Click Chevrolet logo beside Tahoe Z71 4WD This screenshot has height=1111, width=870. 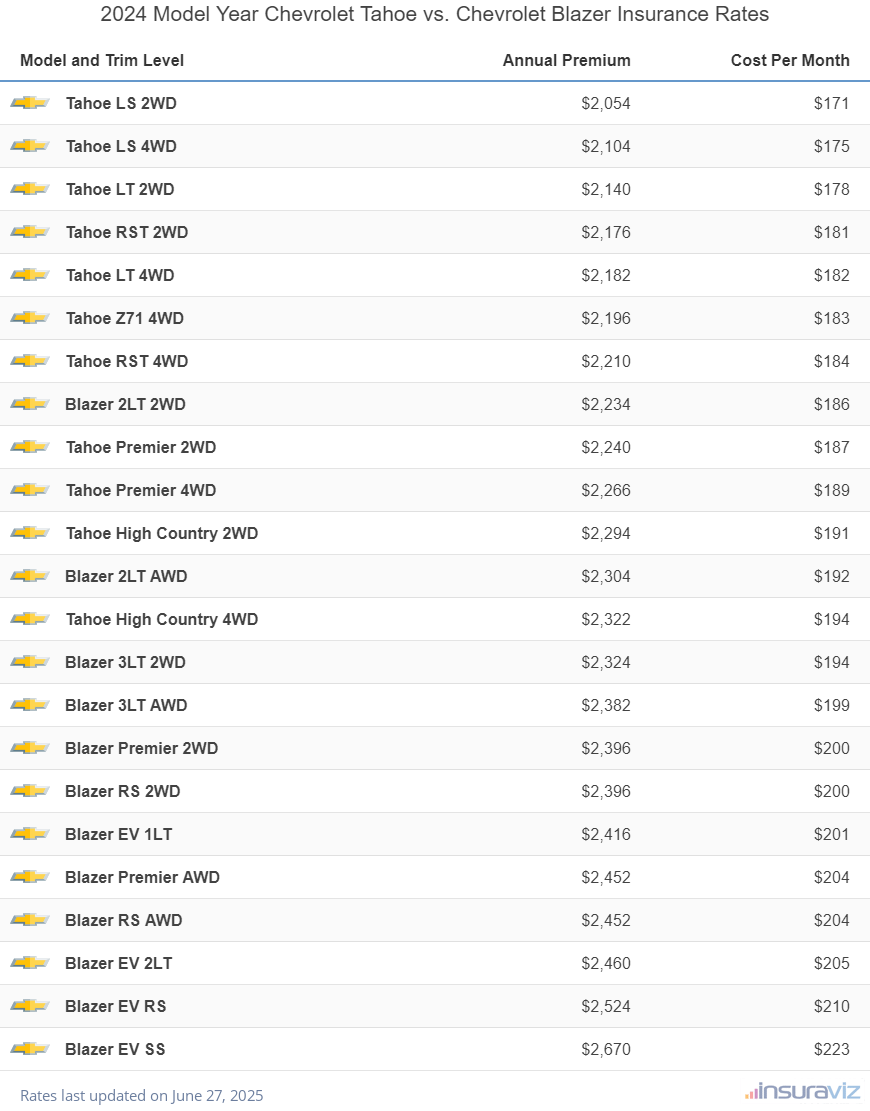pos(30,318)
